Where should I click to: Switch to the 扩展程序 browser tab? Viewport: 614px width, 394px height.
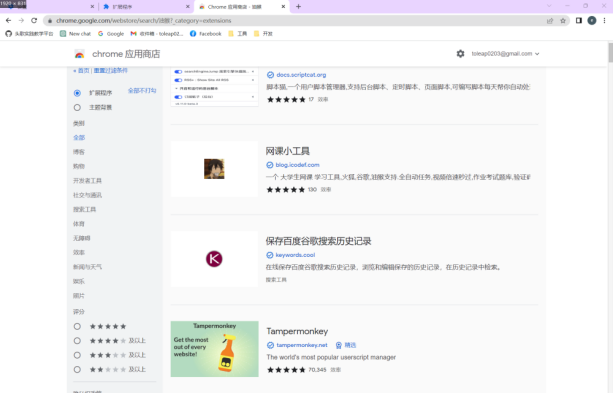click(145, 7)
